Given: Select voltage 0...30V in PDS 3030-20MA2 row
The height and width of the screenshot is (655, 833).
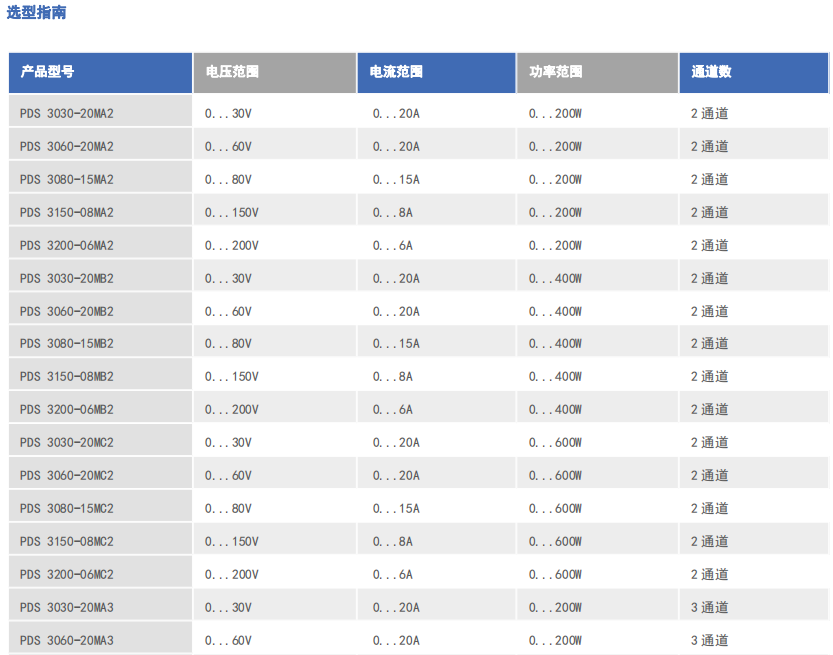Looking at the screenshot, I should (x=228, y=114).
